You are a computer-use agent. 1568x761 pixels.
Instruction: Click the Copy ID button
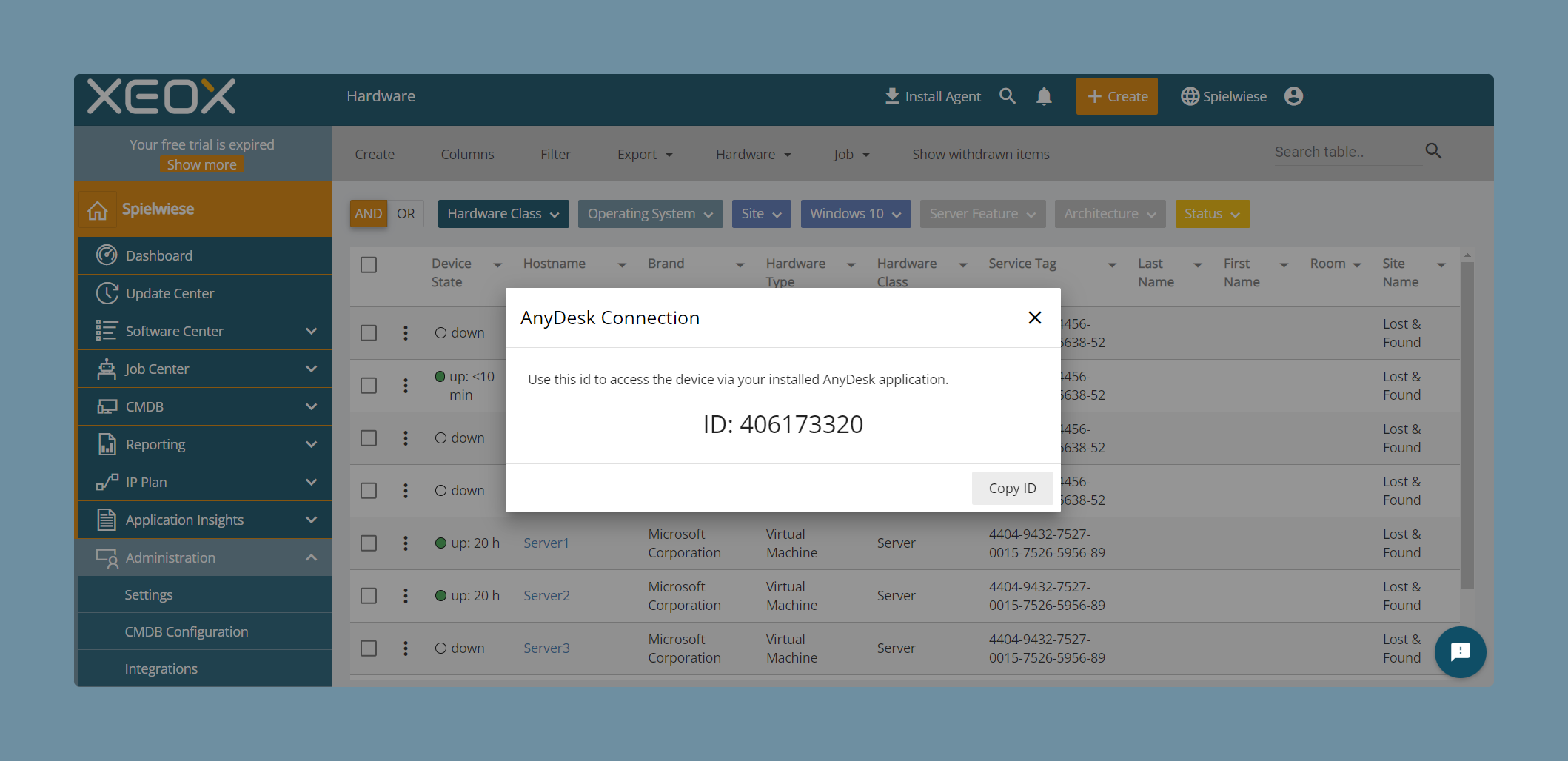point(1012,488)
